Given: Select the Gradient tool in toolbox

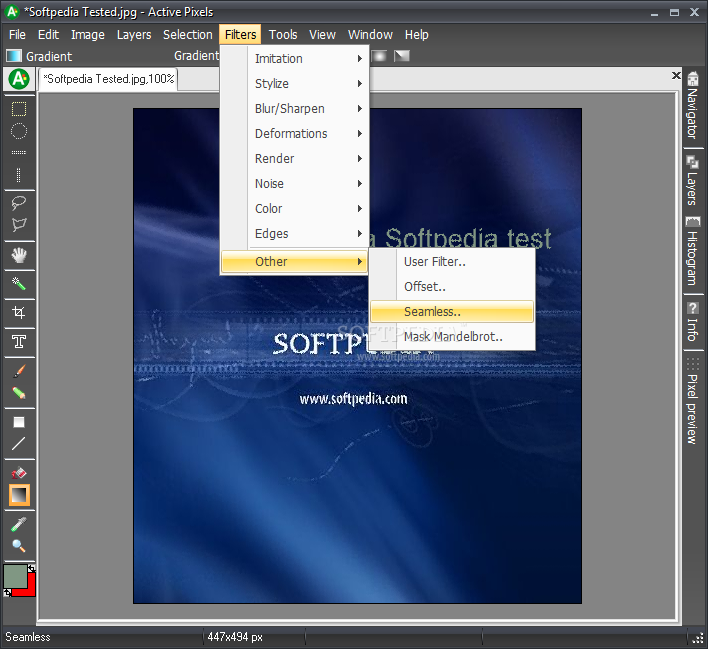Looking at the screenshot, I should [x=19, y=495].
